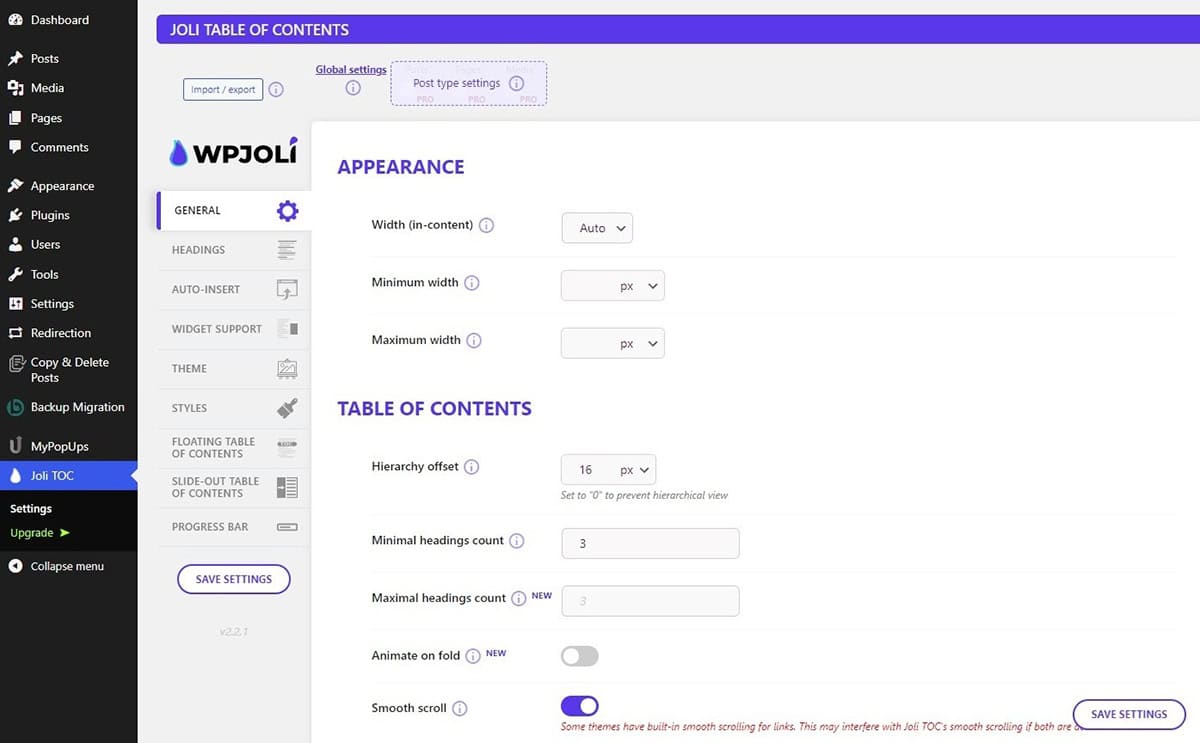Click the Posts pin icon
The image size is (1200, 743).
coord(15,59)
